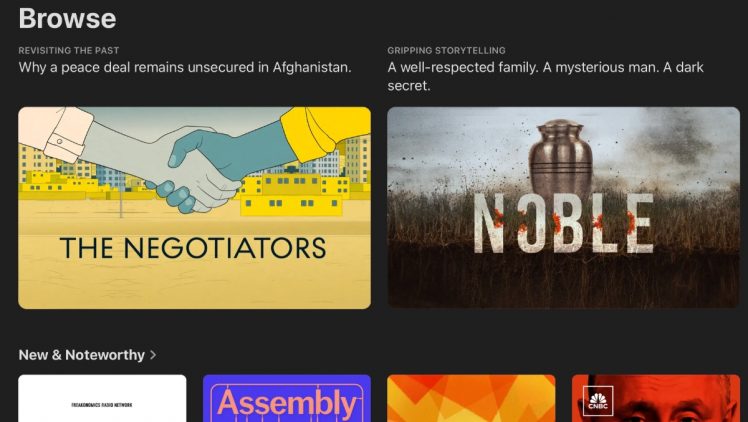
Task: Open The Negotiators featured podcast banner
Action: pos(194,207)
